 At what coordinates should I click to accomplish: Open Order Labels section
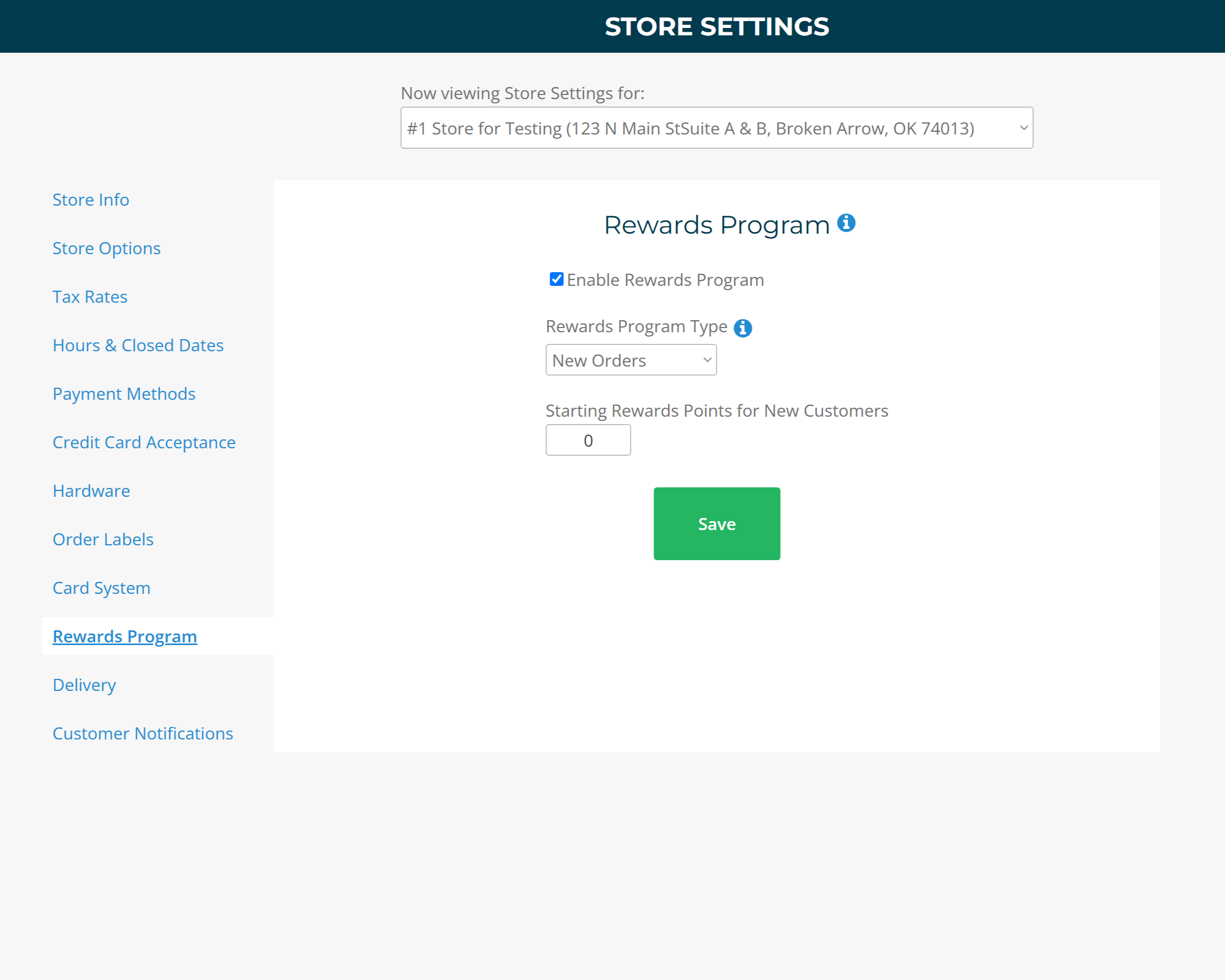(x=103, y=539)
